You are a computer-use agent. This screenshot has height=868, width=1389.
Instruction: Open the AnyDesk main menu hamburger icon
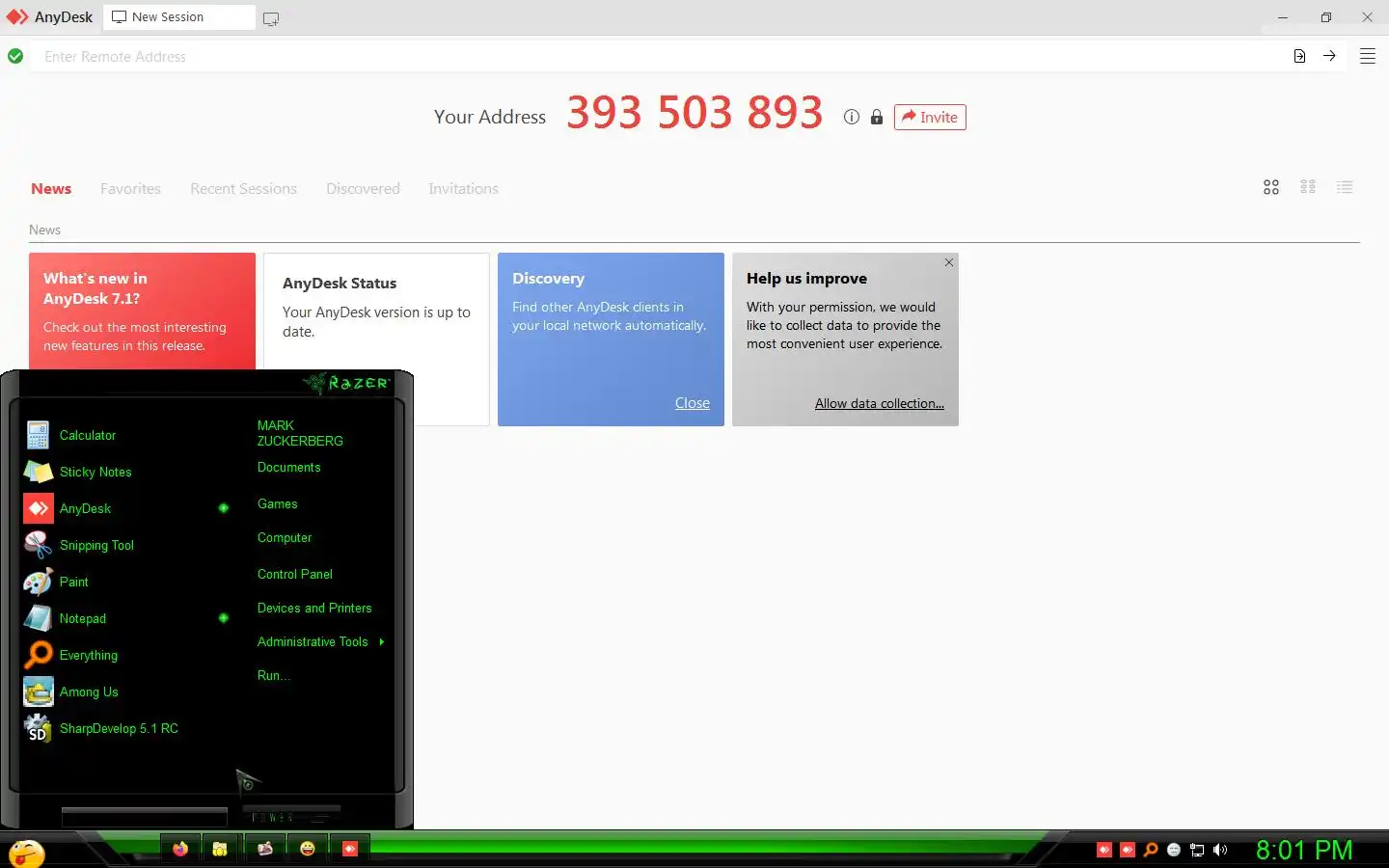1367,57
